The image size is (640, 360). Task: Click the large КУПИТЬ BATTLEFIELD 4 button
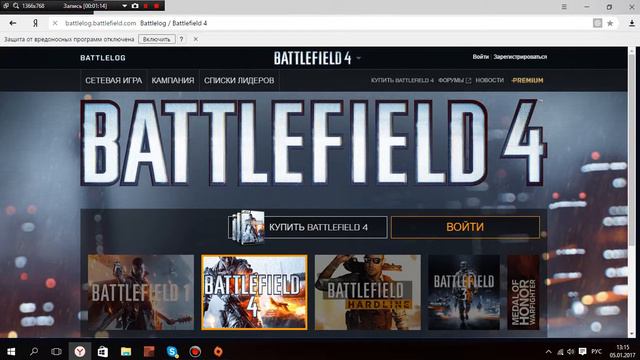pyautogui.click(x=308, y=227)
